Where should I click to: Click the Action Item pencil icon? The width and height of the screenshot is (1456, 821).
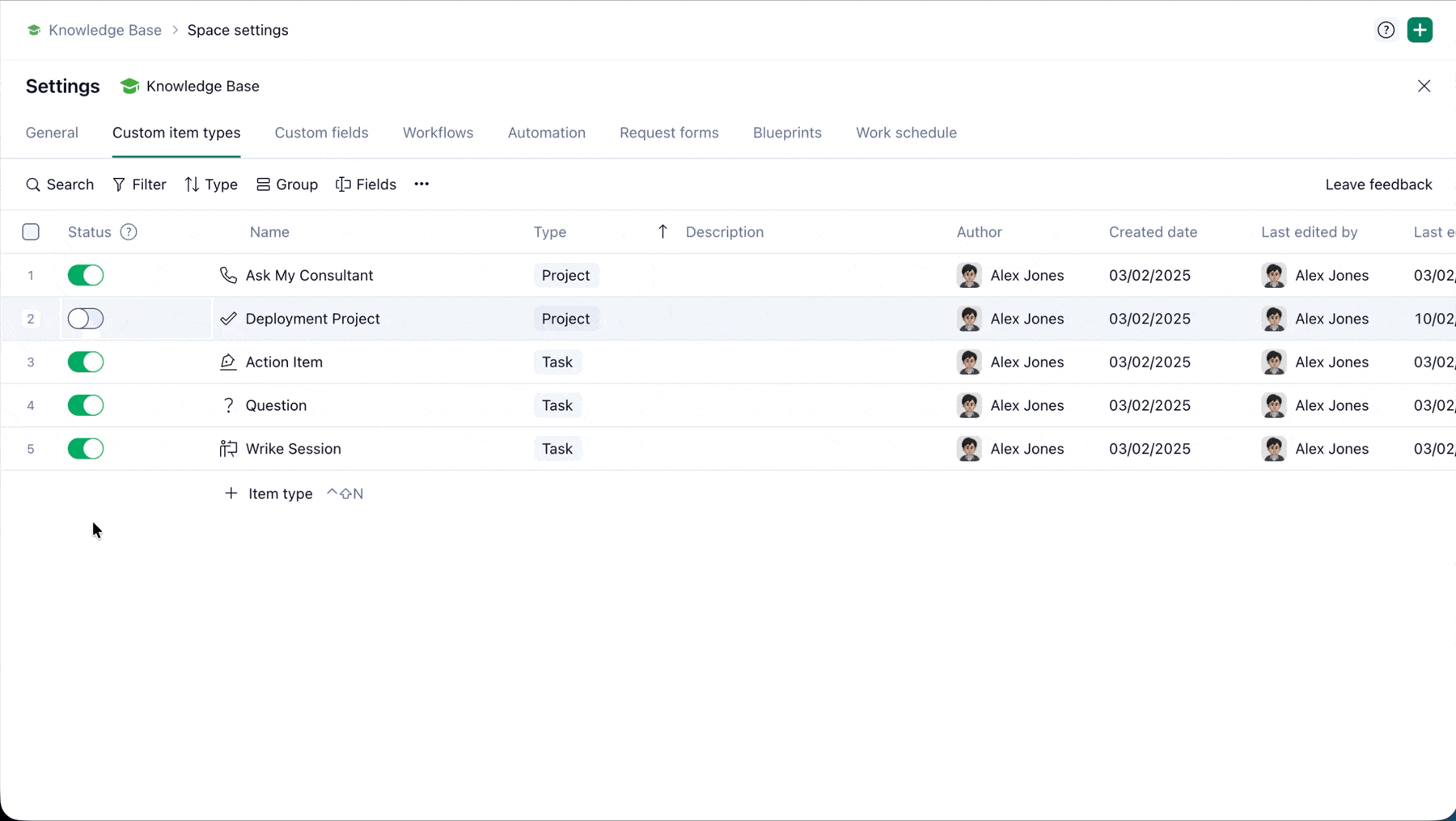point(228,362)
